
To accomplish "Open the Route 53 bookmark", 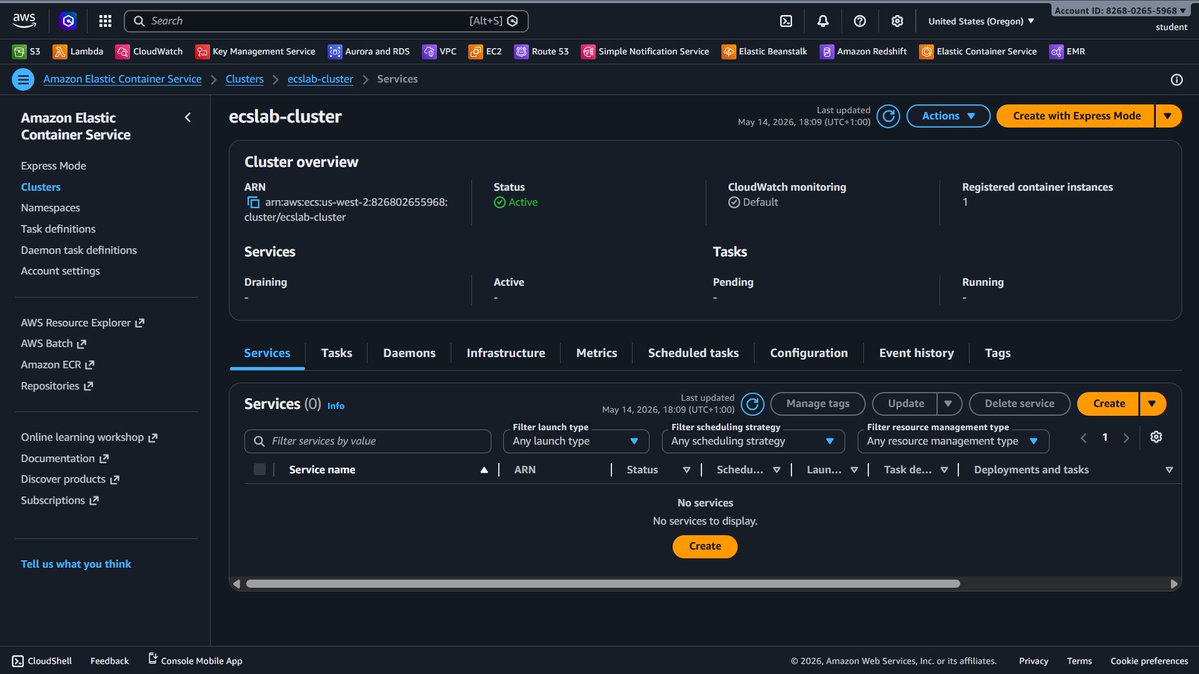I will pos(542,51).
